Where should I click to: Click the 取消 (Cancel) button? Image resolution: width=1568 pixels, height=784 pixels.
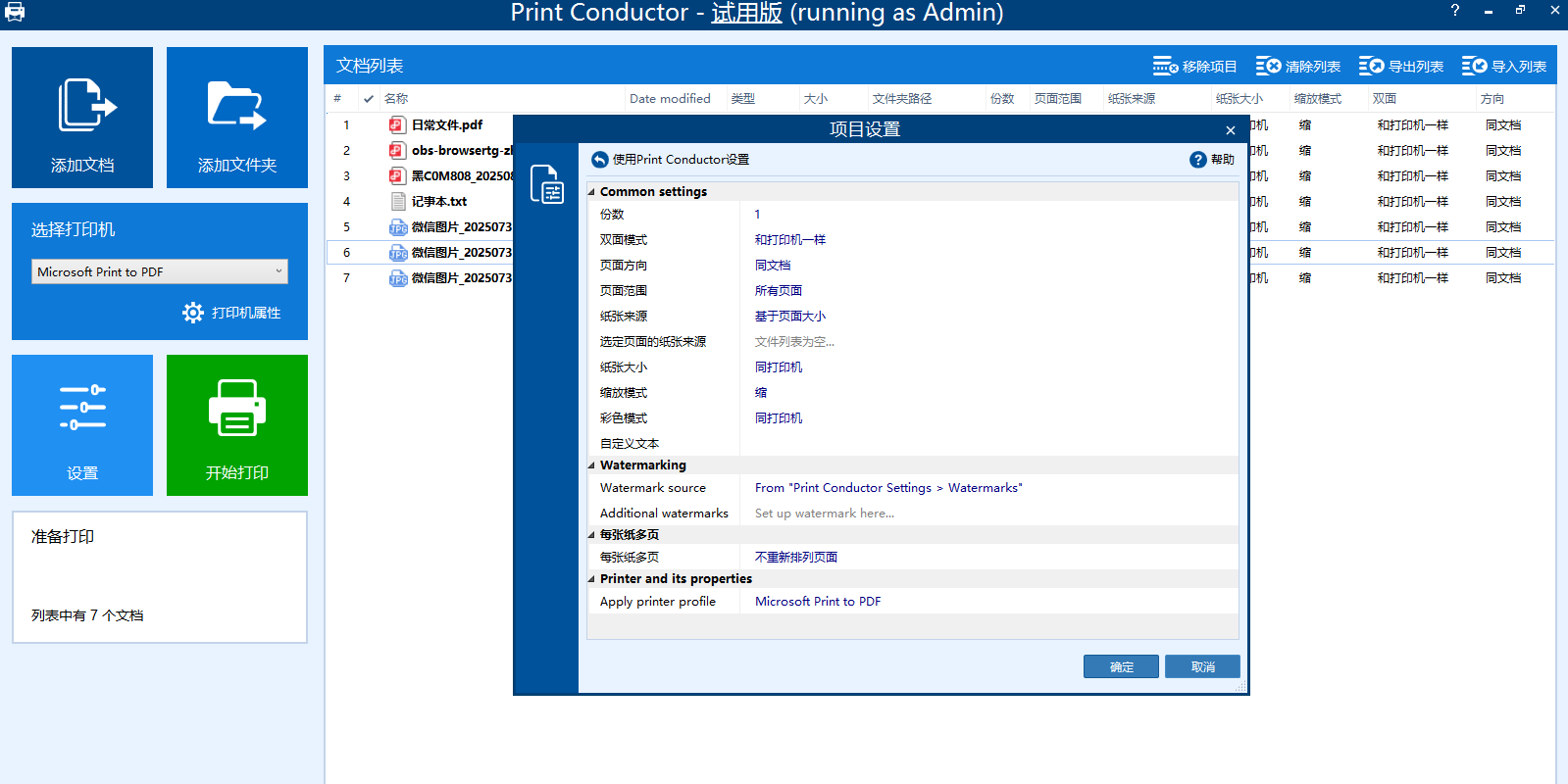click(x=1202, y=666)
